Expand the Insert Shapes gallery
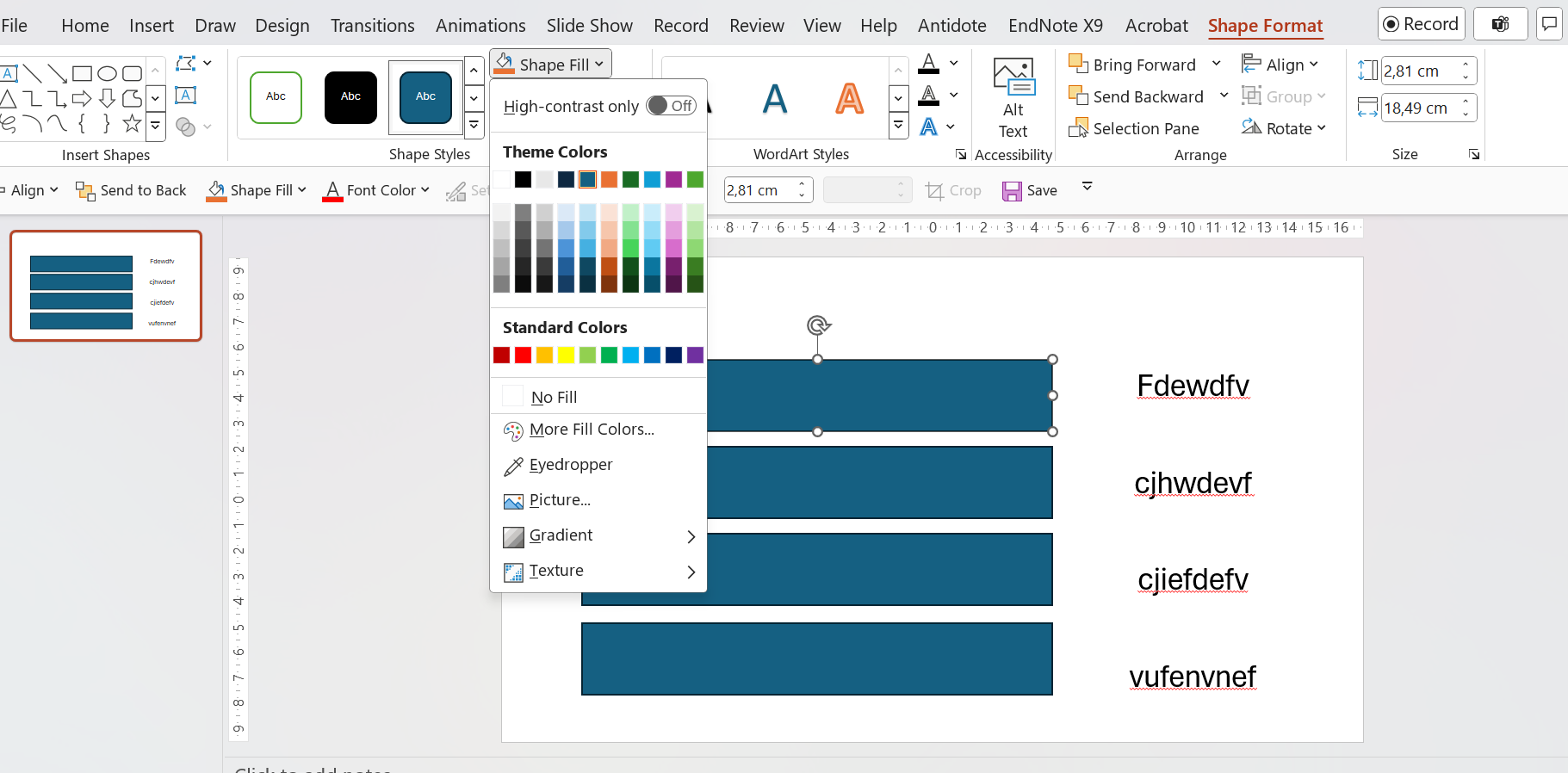The height and width of the screenshot is (773, 1568). point(155,126)
